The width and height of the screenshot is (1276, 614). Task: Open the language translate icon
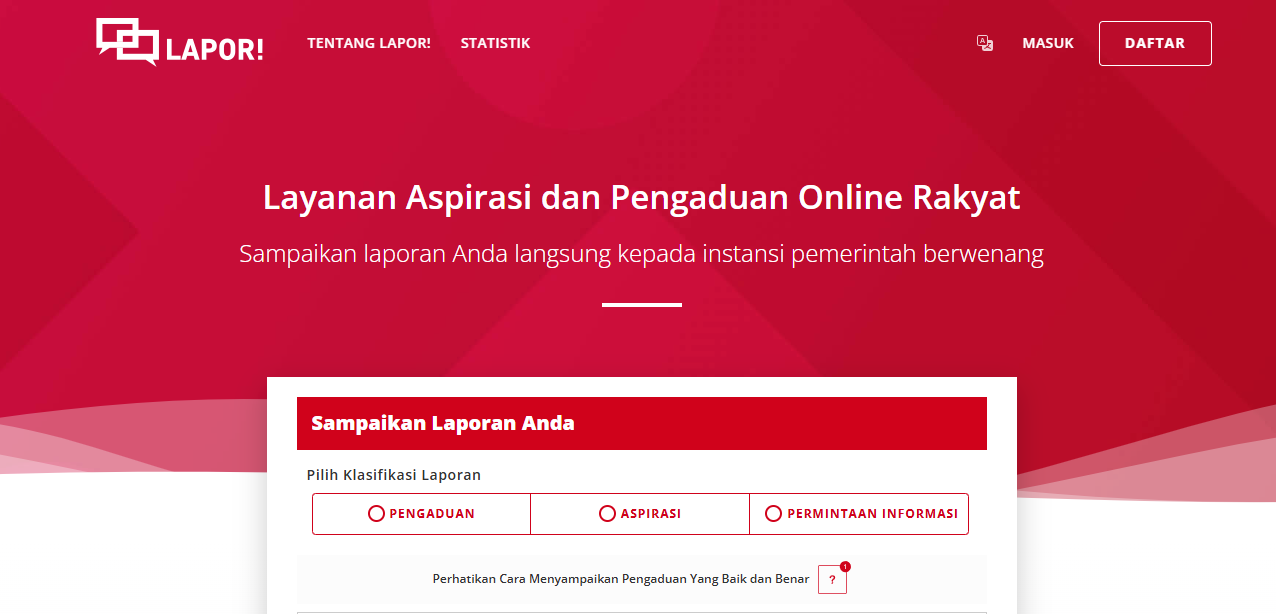[x=985, y=43]
